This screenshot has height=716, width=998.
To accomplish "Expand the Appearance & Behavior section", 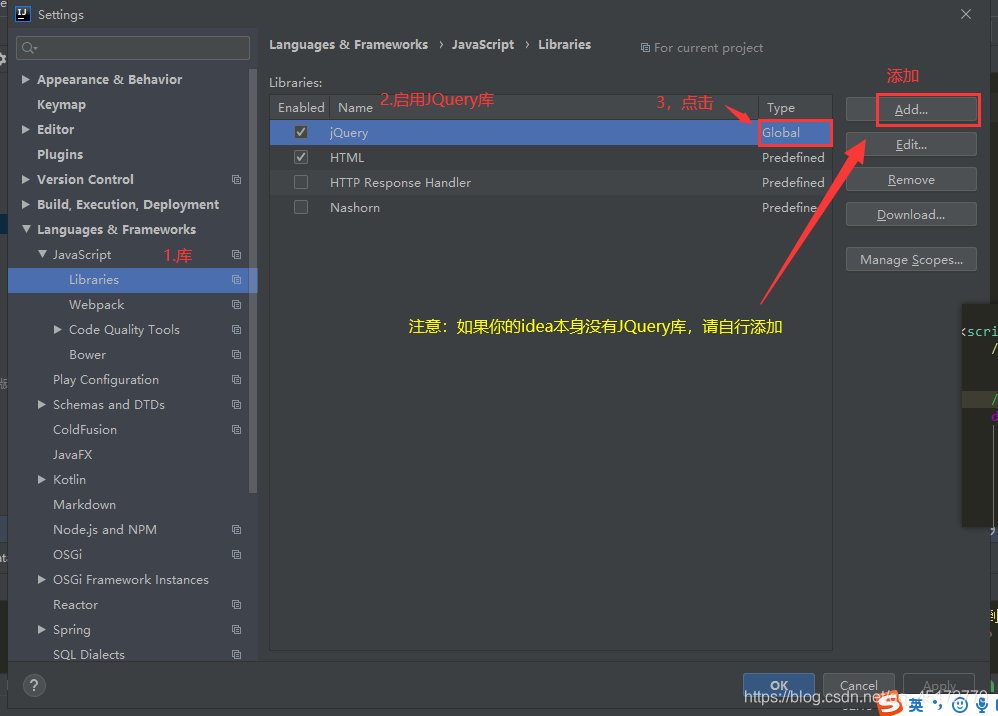I will pos(25,80).
